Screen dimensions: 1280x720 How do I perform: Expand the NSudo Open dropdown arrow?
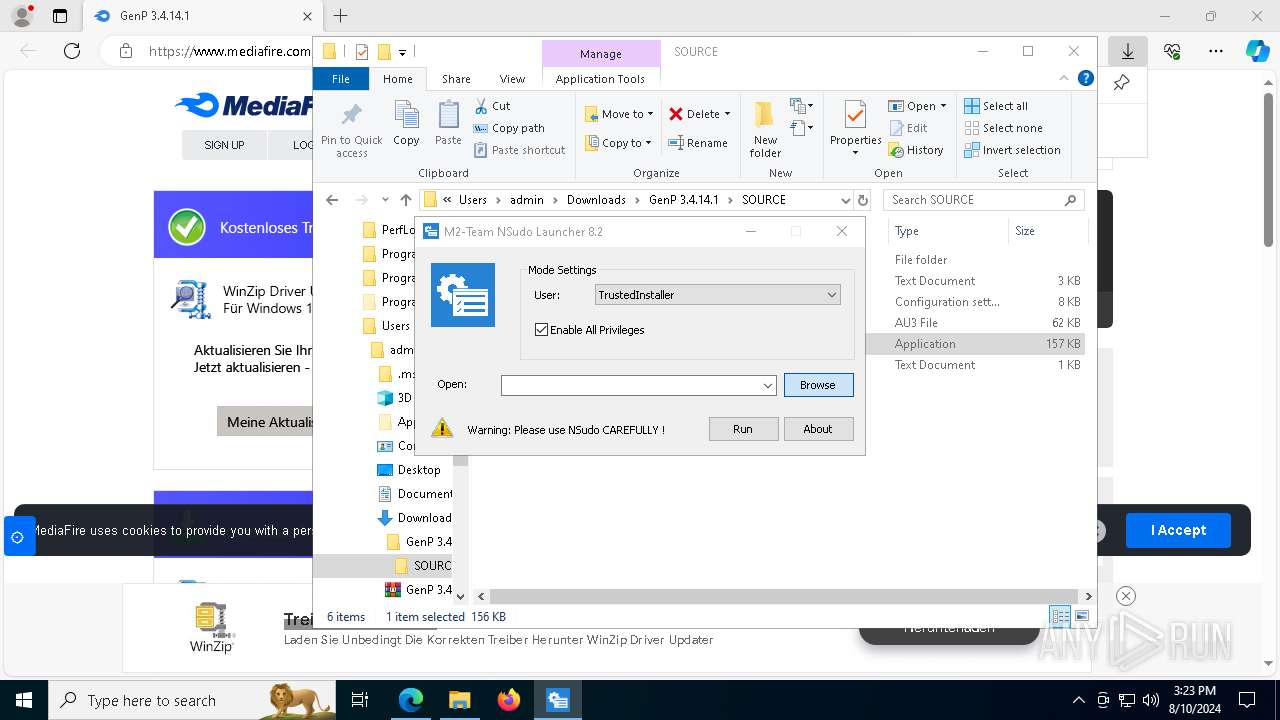coord(768,385)
